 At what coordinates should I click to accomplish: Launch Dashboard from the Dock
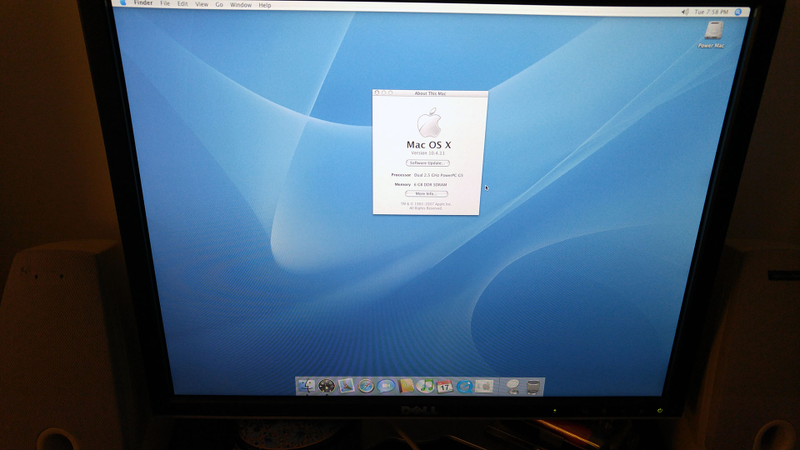[327, 386]
